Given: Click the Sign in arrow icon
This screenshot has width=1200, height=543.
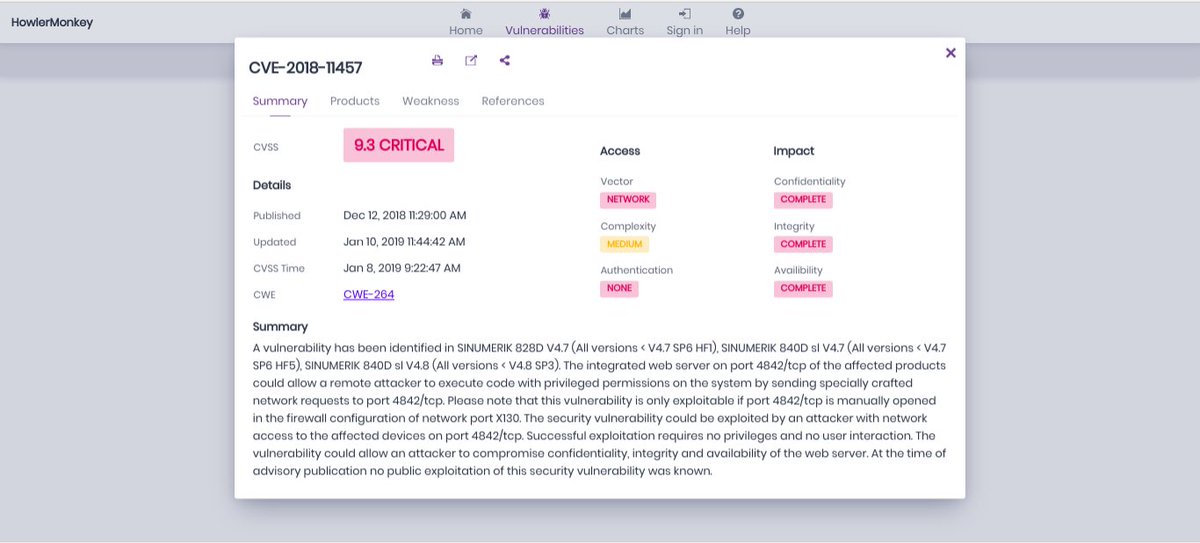Looking at the screenshot, I should (x=685, y=14).
